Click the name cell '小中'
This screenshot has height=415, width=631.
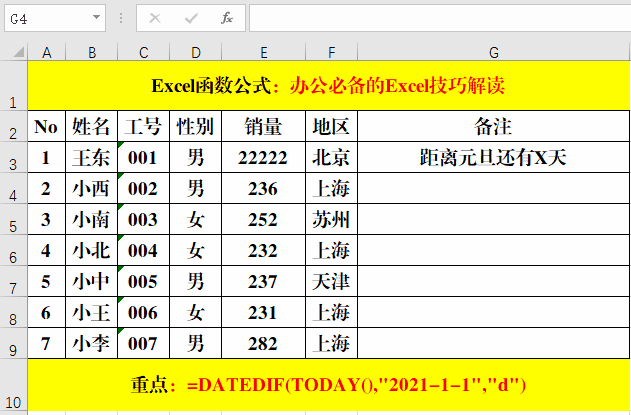pyautogui.click(x=92, y=281)
